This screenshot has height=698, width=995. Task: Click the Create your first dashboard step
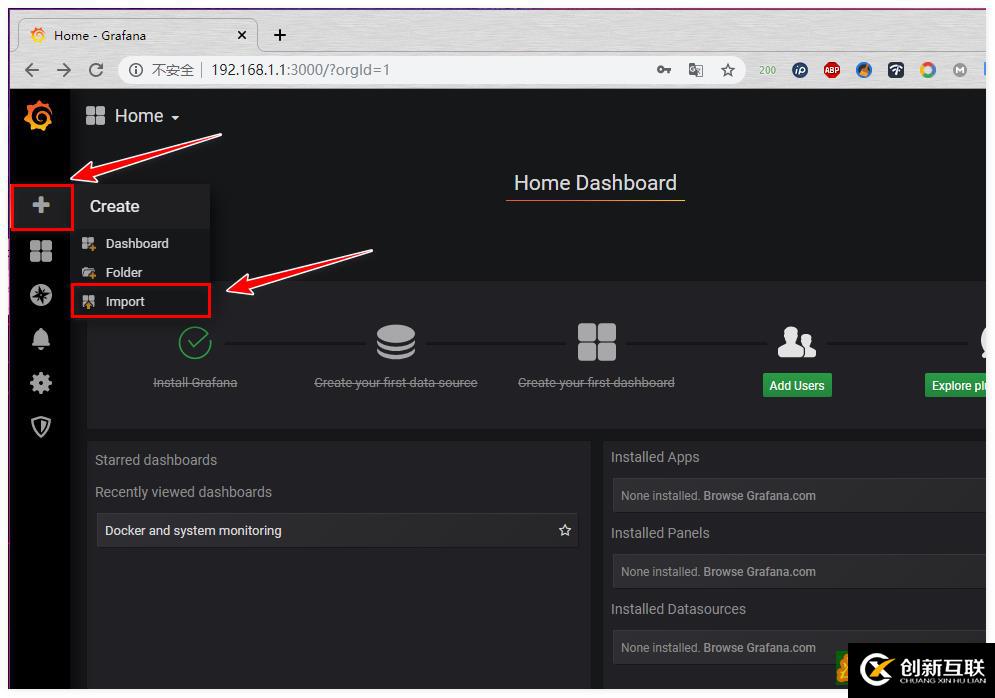coord(596,383)
